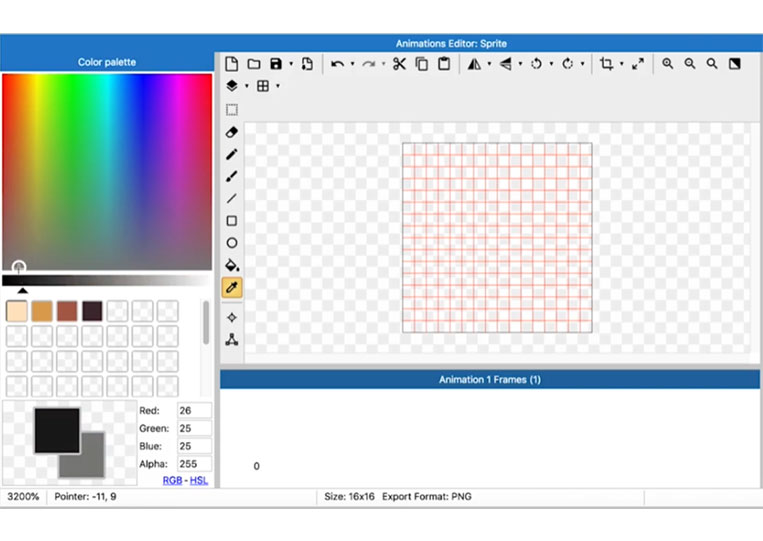
Task: Expand the rotate counter-clockwise dropdown arrow
Action: [551, 64]
